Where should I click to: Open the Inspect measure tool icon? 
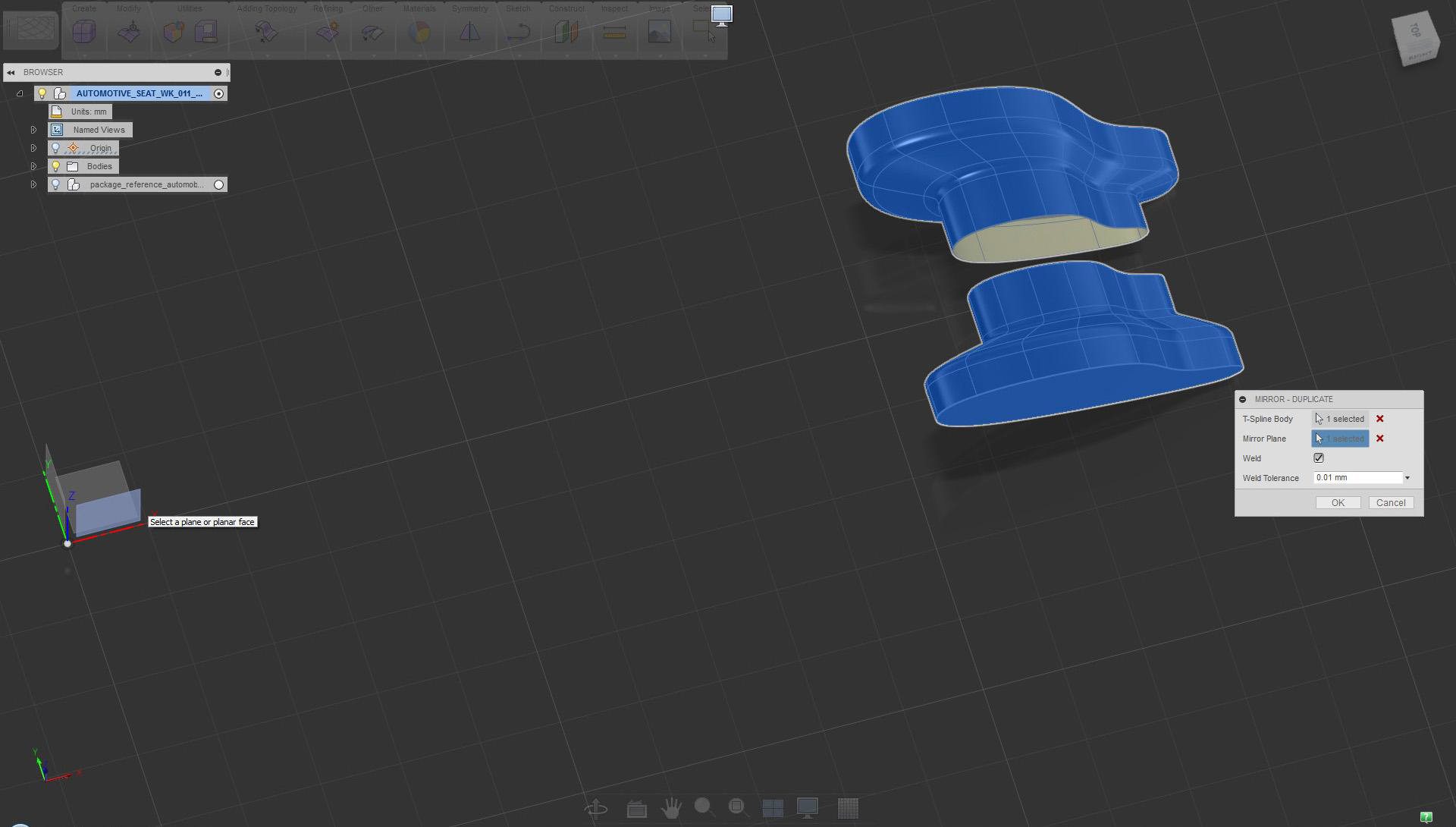click(x=613, y=32)
